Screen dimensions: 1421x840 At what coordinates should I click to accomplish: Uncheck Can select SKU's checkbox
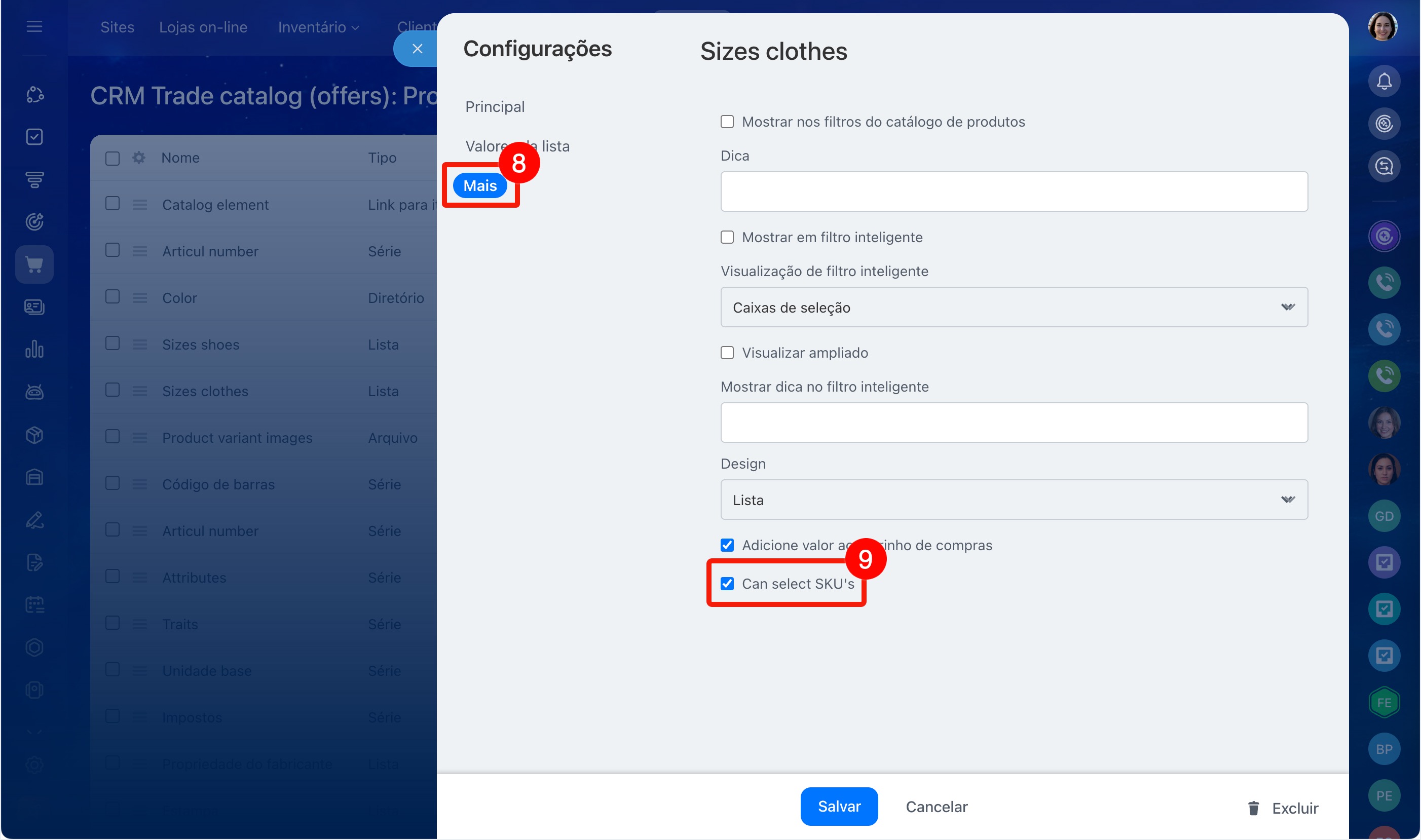pos(727,584)
